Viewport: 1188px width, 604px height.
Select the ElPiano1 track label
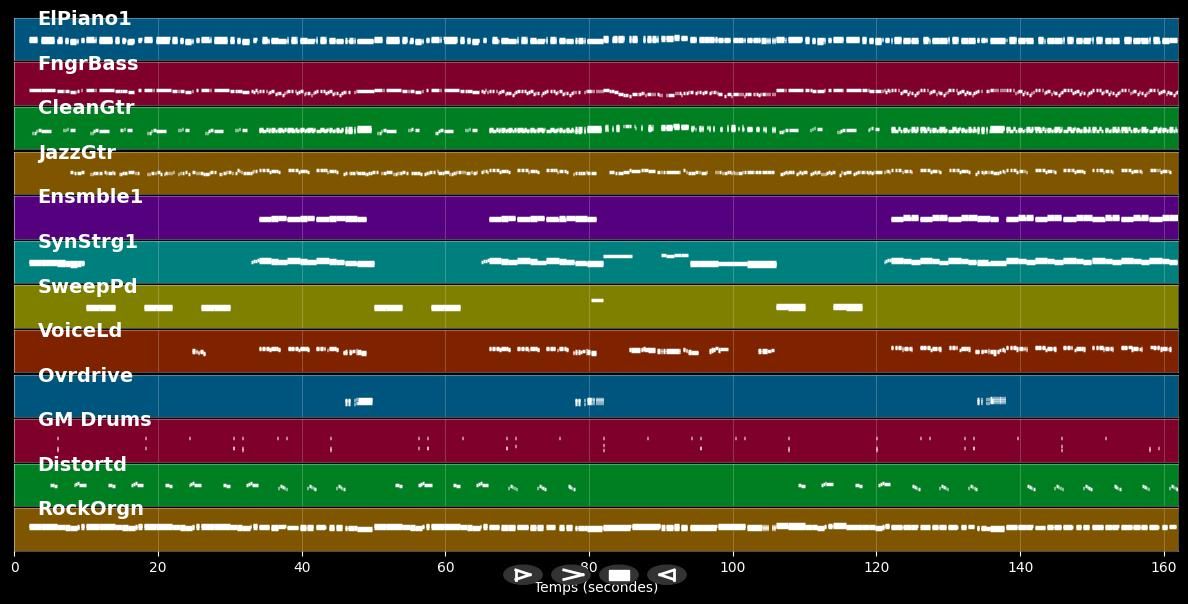84,19
